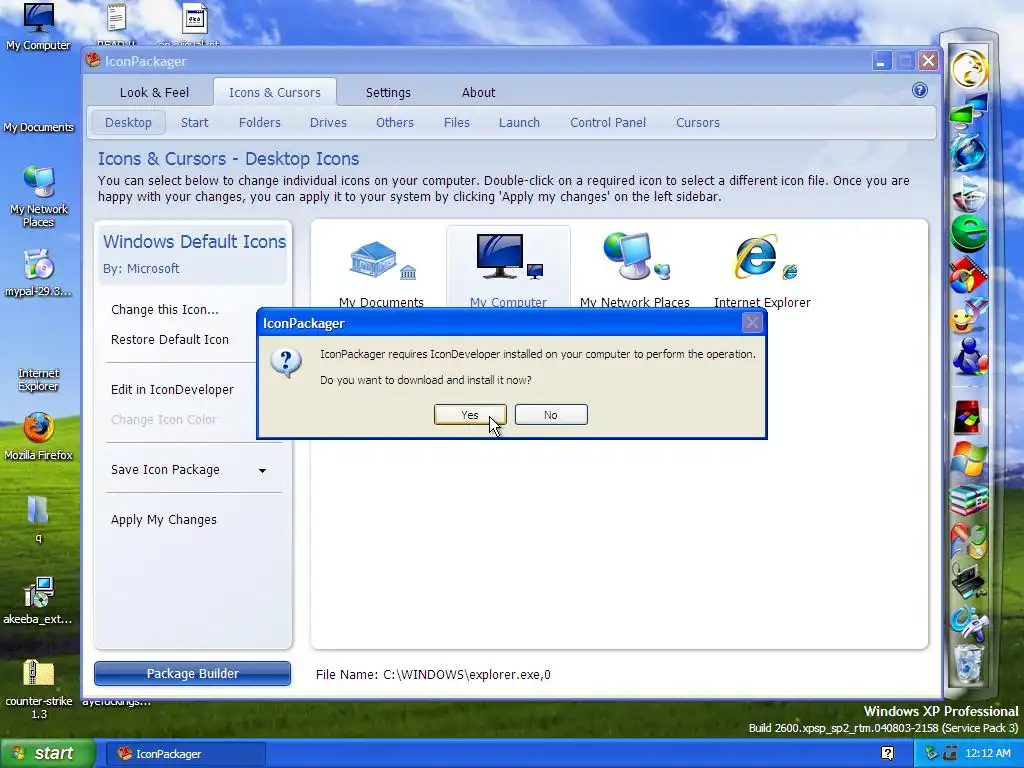This screenshot has width=1024, height=768.
Task: Click the red film media dock icon
Action: click(x=968, y=275)
